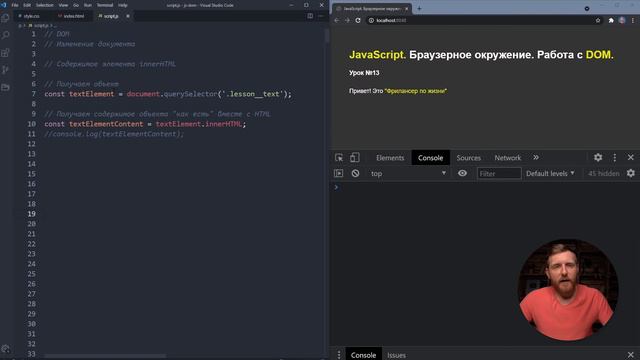Screen dimensions: 640x360
Task: Click the Chrome back arrow
Action: (x=337, y=20)
